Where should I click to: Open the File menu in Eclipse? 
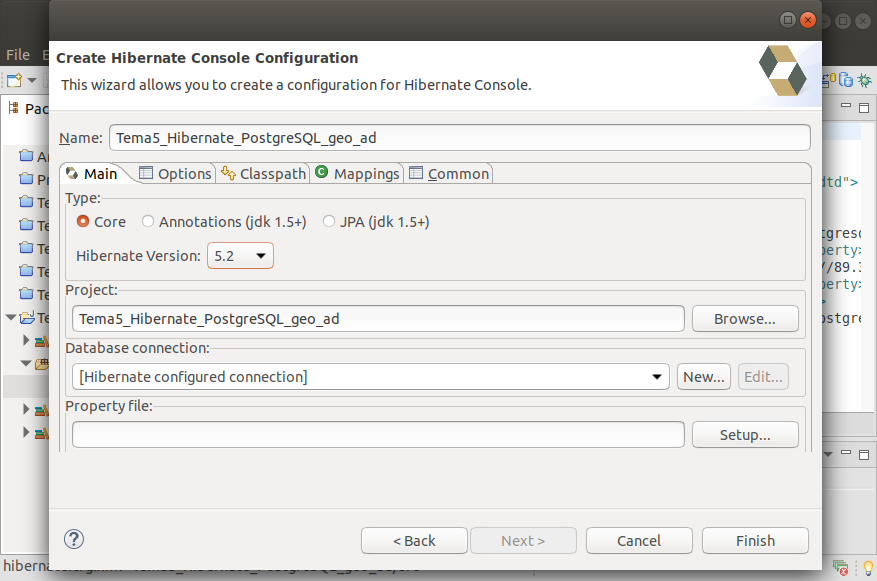[x=18, y=55]
